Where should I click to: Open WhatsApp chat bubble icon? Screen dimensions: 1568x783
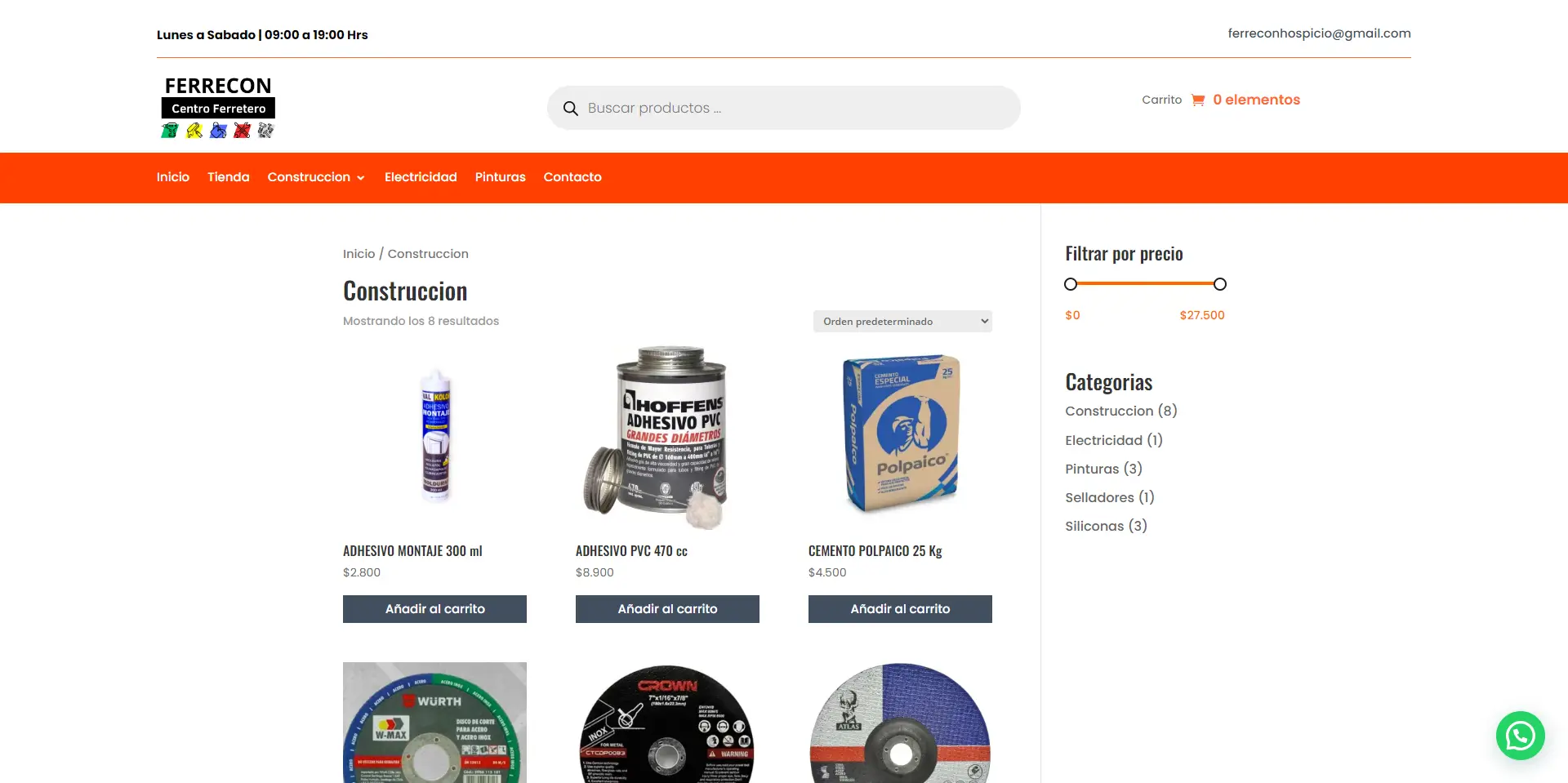click(x=1520, y=736)
